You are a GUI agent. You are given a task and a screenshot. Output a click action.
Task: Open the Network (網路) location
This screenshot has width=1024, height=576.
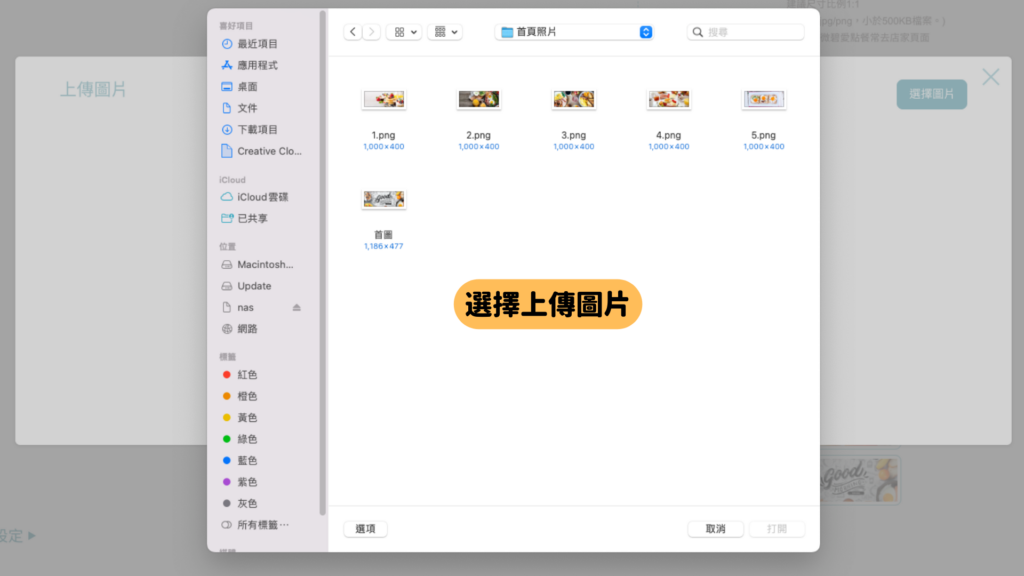[x=247, y=328]
